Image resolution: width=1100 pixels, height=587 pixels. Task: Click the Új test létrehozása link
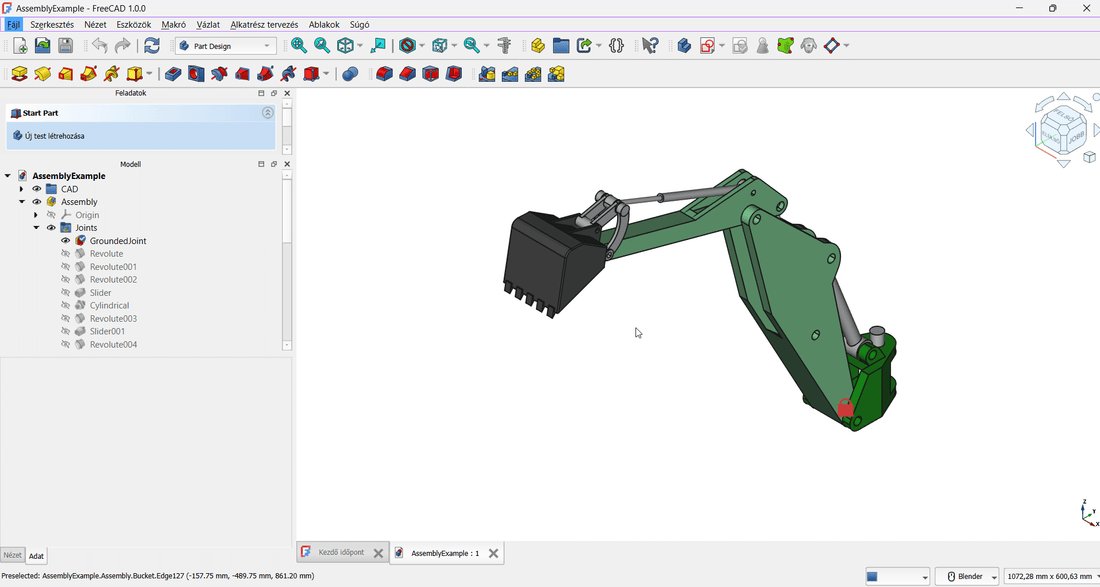(54, 136)
